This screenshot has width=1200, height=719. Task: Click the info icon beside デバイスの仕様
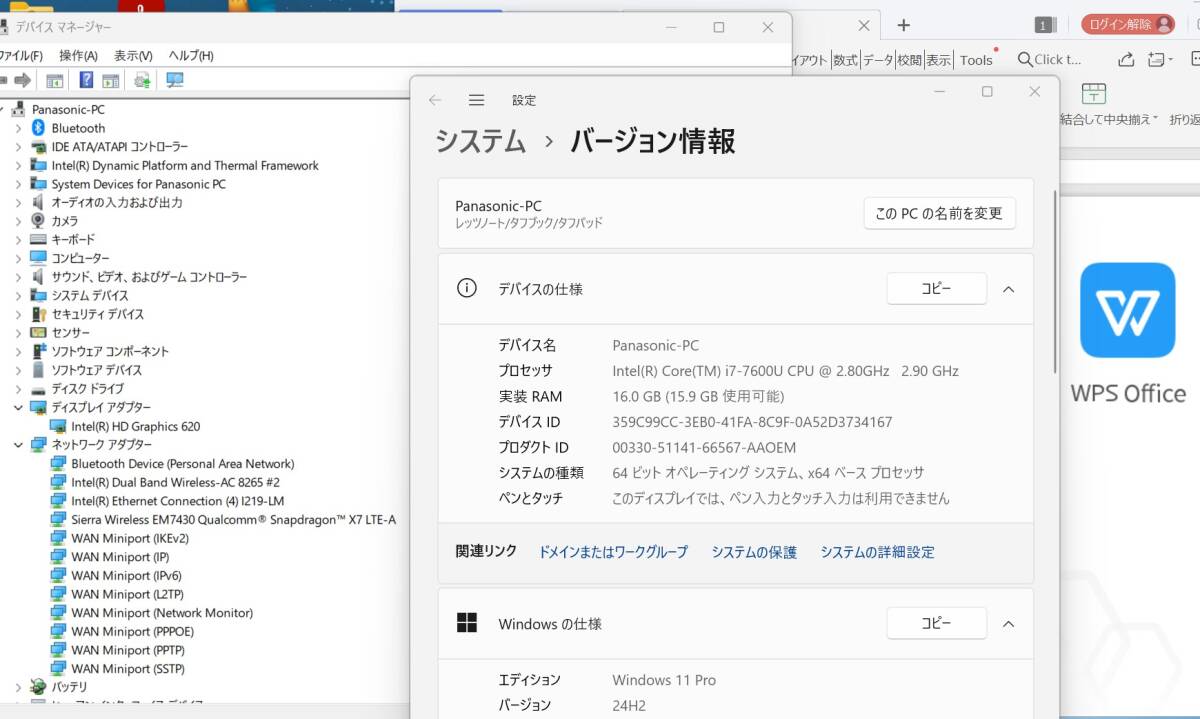click(x=467, y=288)
